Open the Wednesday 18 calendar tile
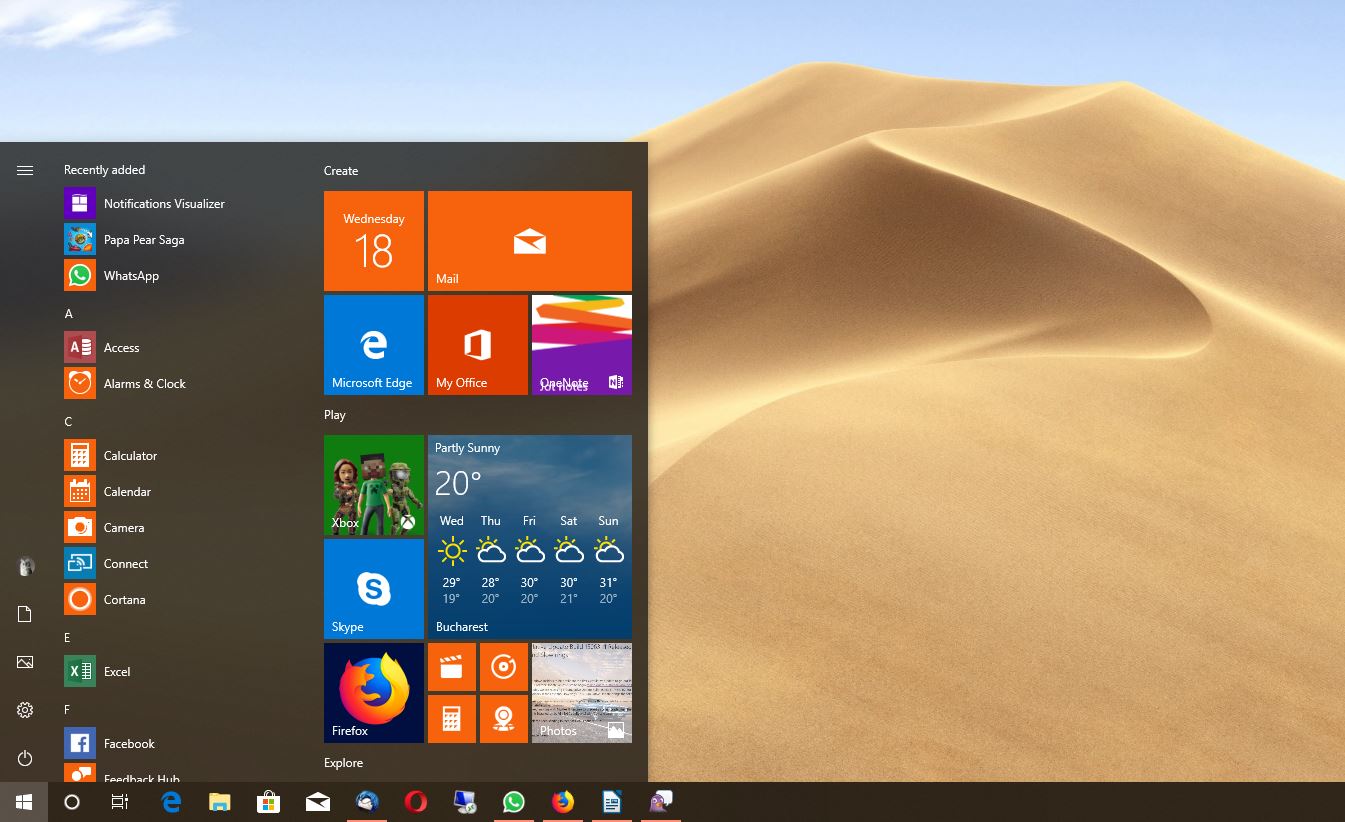The image size is (1345, 822). coord(374,241)
